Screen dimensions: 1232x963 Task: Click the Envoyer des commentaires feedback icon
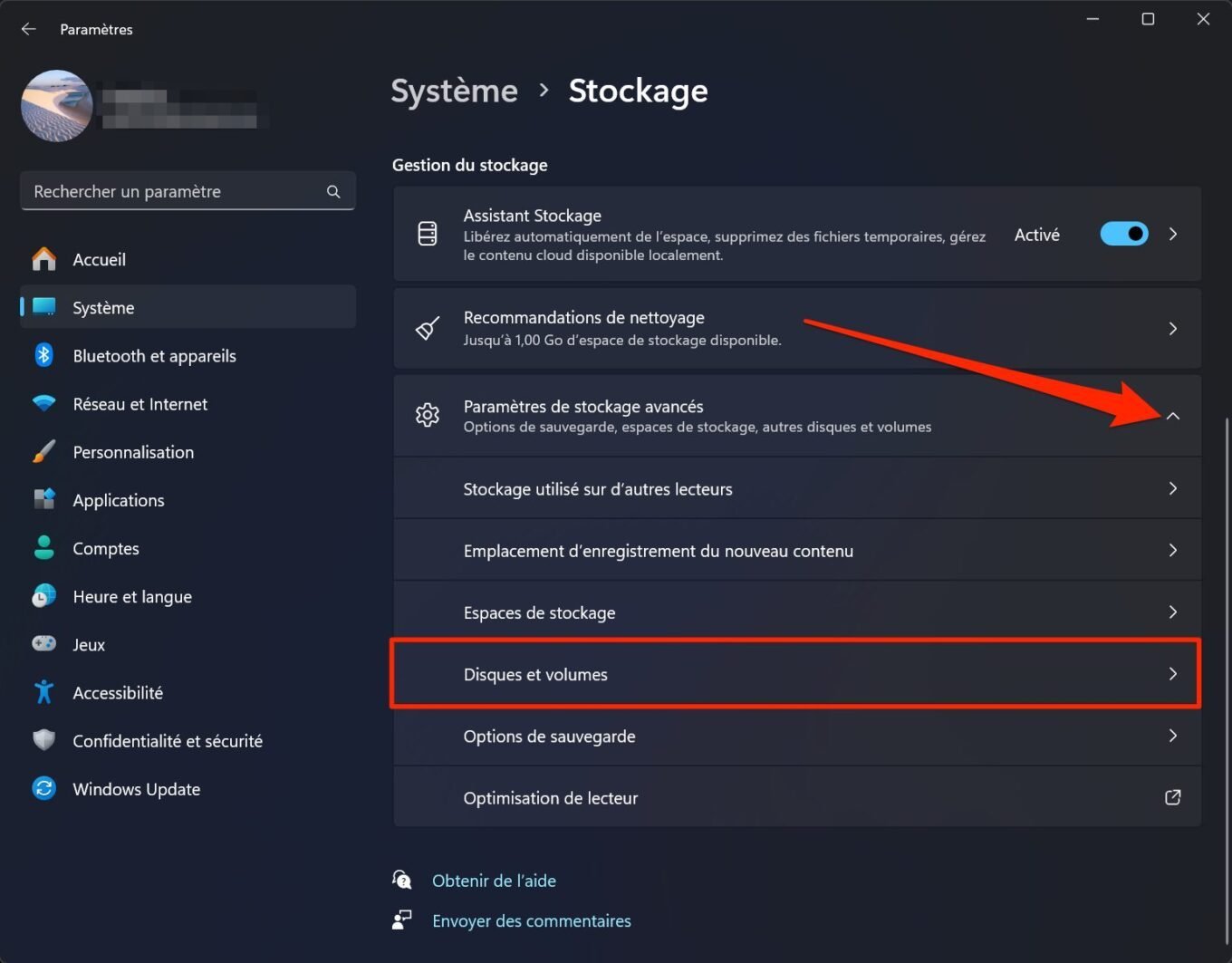tap(402, 920)
